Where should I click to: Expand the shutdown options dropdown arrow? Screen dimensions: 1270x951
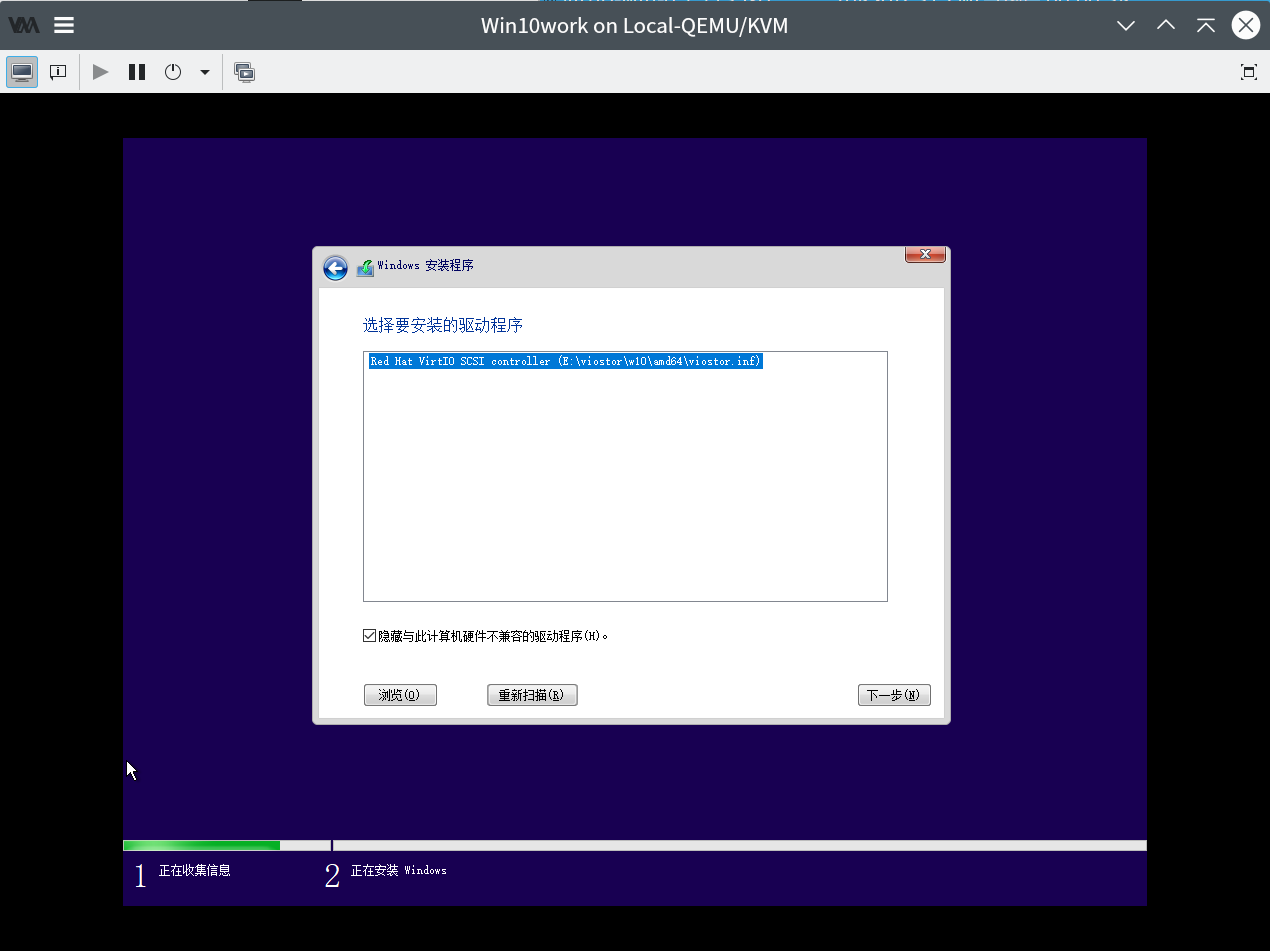205,72
